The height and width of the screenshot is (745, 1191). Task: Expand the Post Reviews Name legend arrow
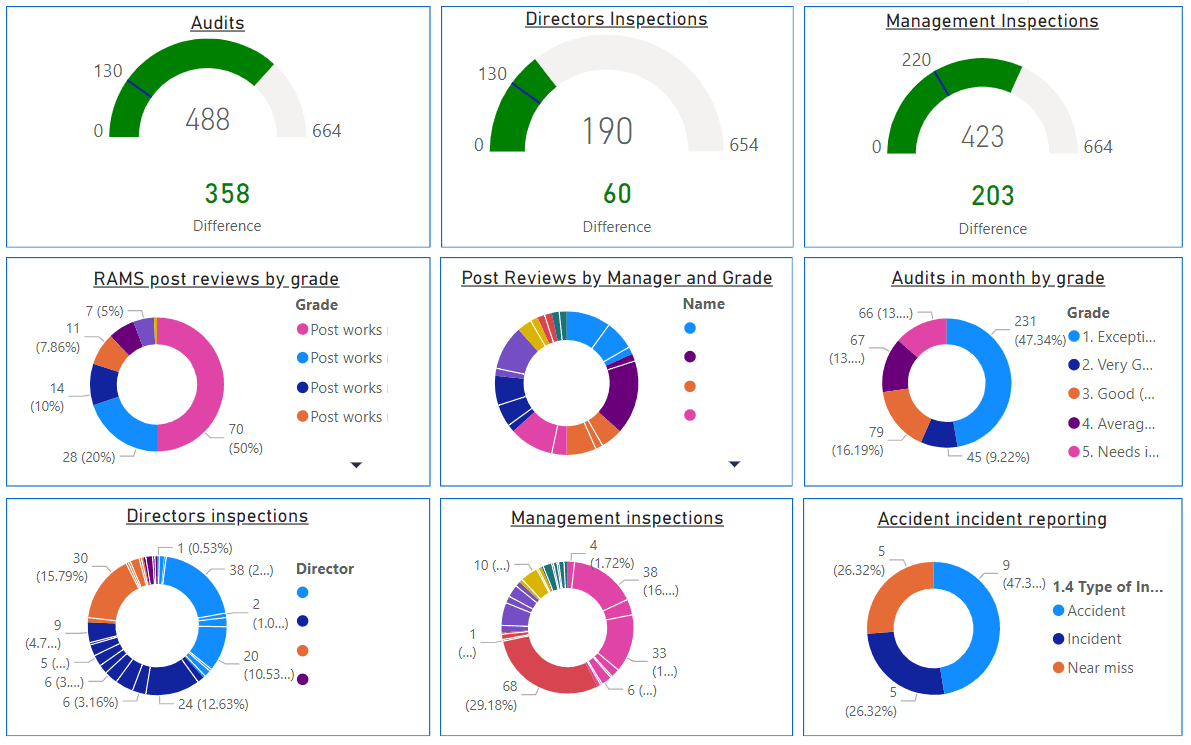point(735,464)
